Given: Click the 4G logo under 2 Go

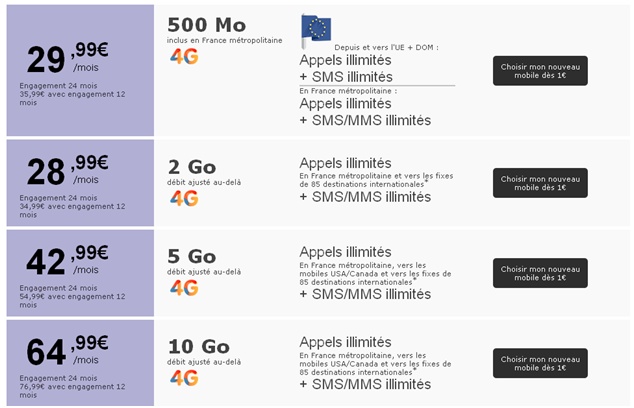Looking at the screenshot, I should coord(184,198).
